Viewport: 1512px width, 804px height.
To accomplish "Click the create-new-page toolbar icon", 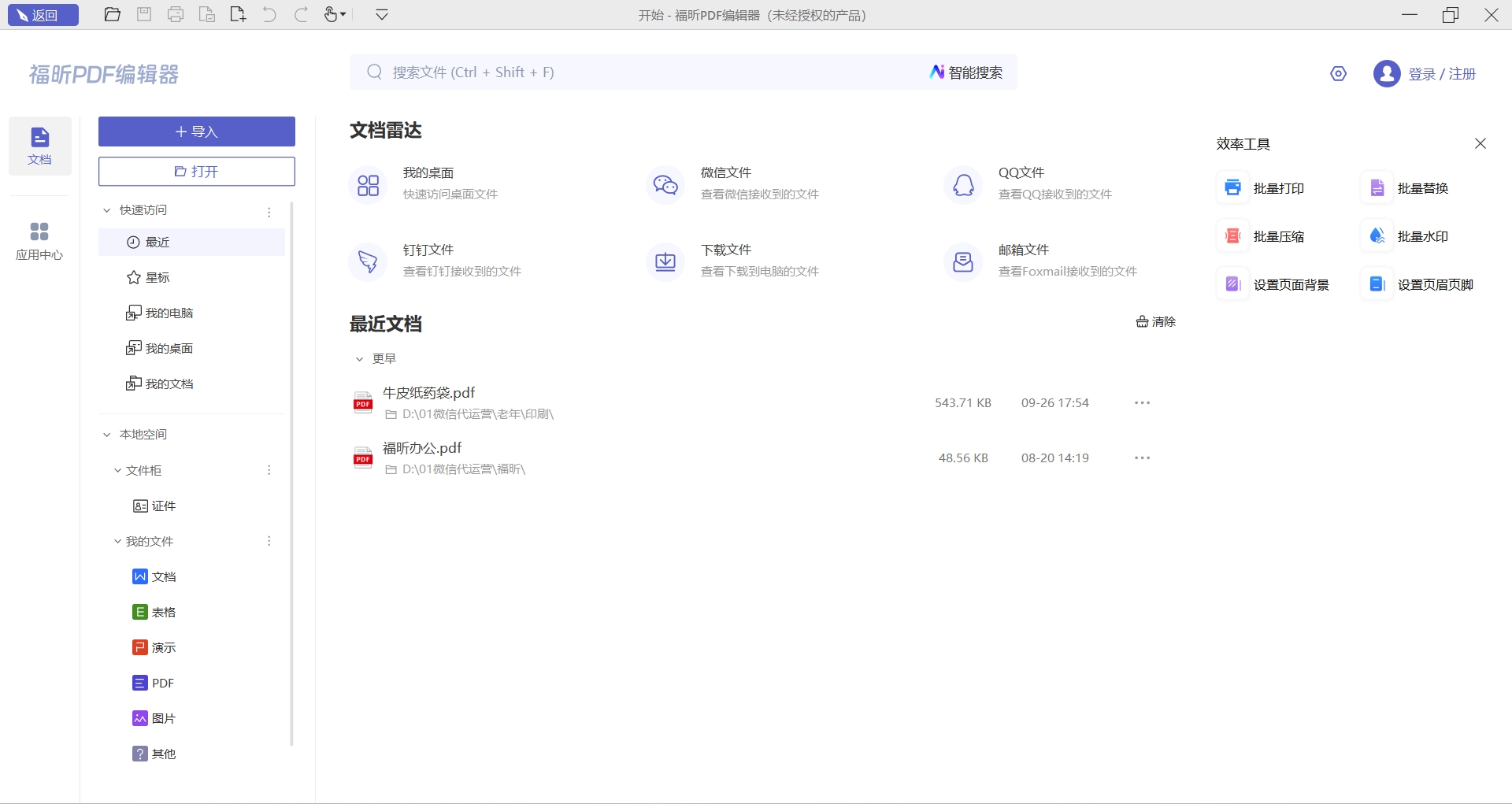I will (239, 15).
